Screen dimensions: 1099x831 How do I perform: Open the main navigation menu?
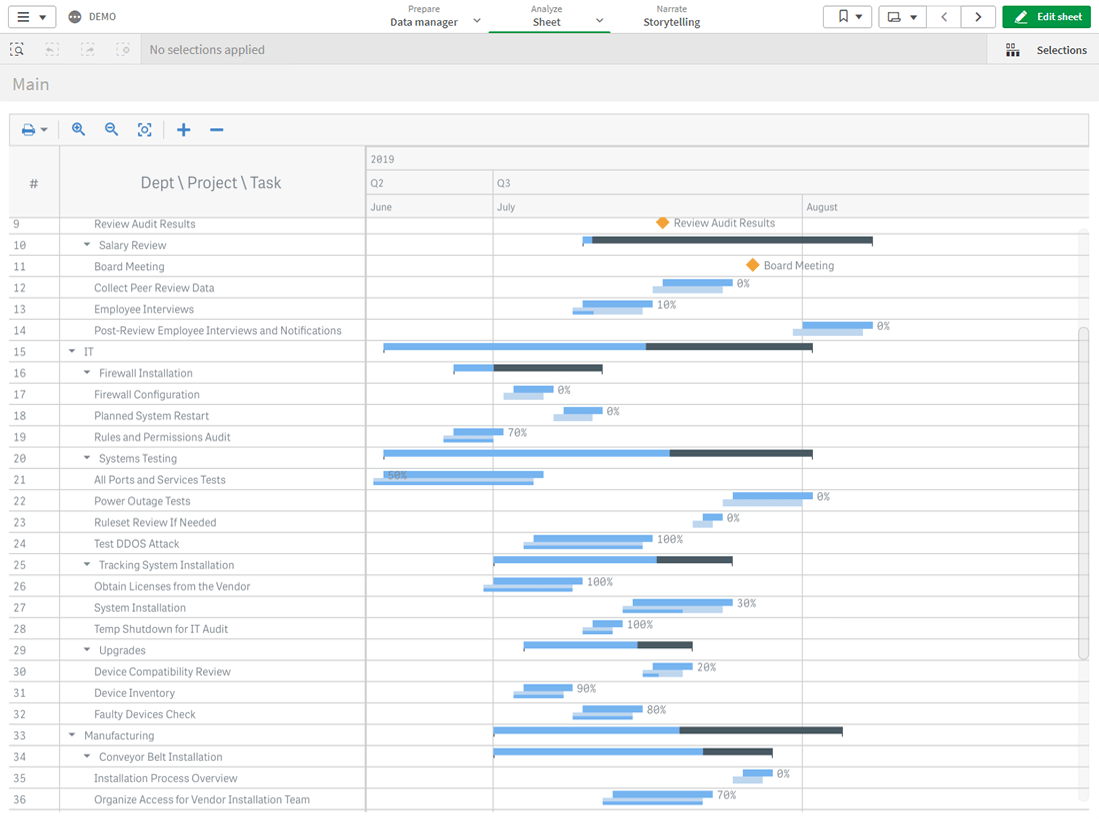[x=31, y=17]
